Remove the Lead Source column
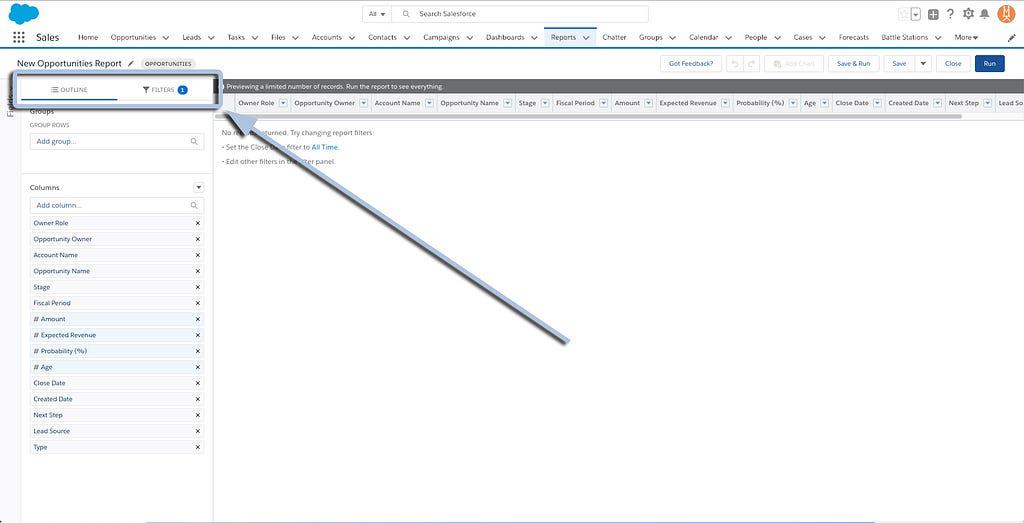1024x523 pixels. (197, 431)
